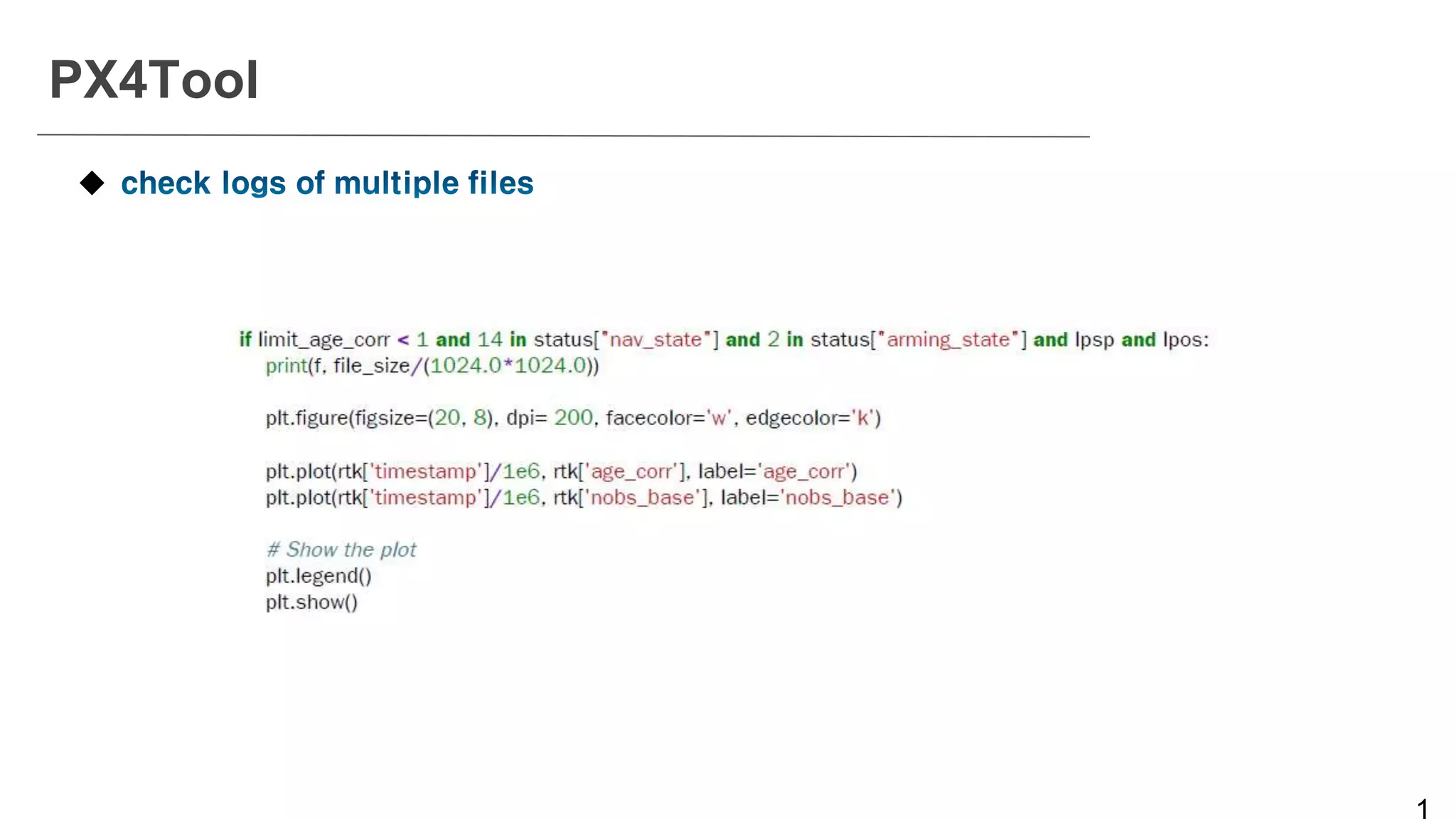
Task: Click the diamond bullet icon
Action: 92,183
